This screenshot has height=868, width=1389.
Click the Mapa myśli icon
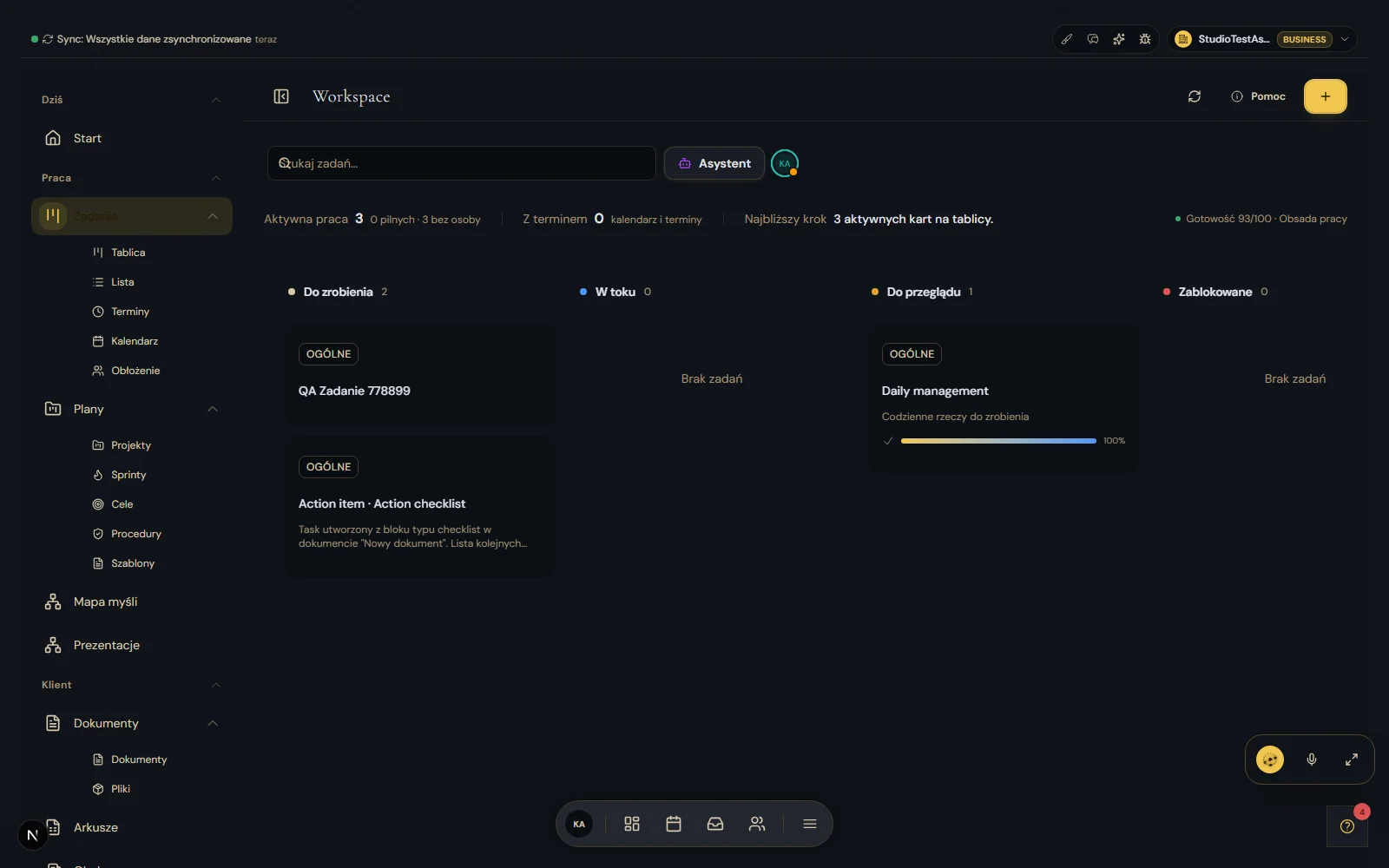coord(53,602)
